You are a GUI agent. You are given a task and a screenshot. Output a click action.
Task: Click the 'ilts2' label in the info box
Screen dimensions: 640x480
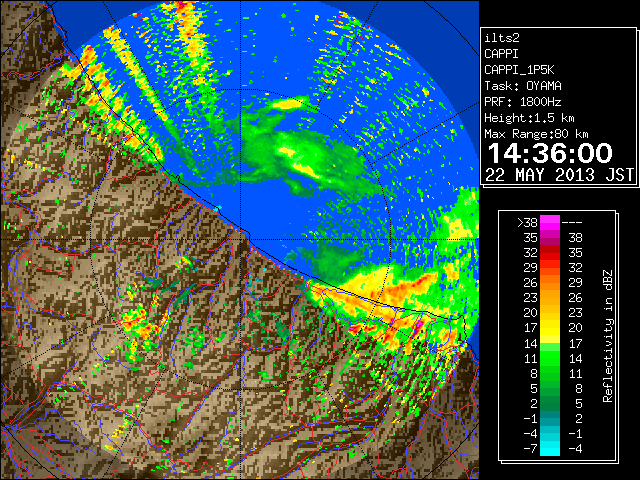tap(502, 38)
